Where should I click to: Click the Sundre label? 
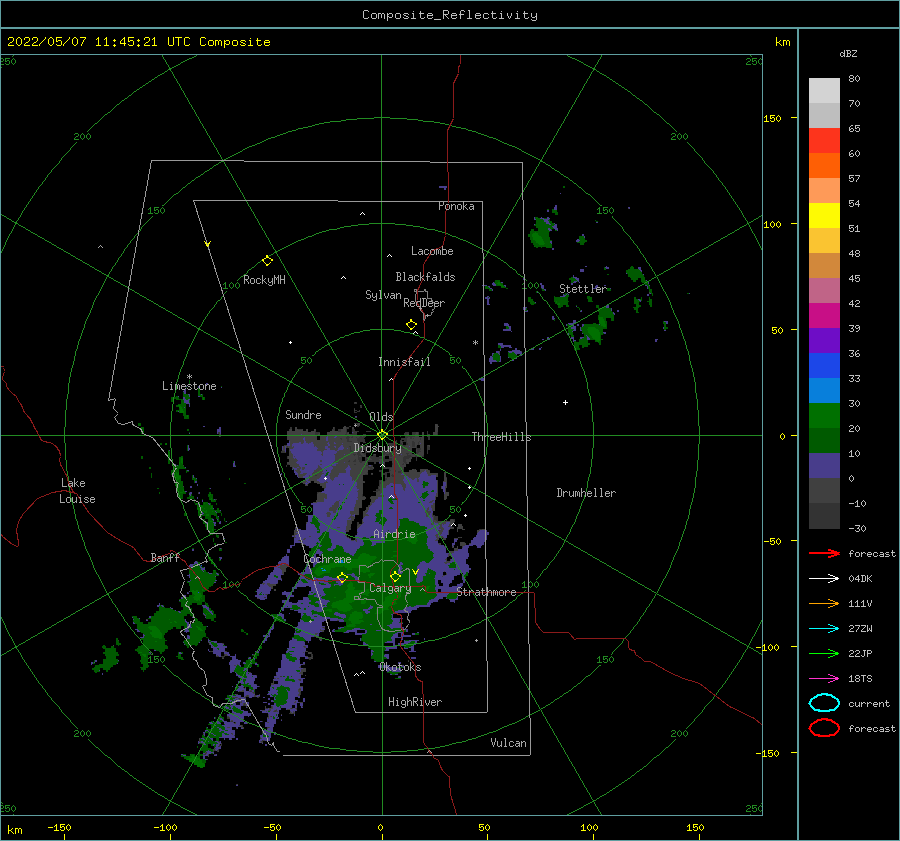[303, 415]
